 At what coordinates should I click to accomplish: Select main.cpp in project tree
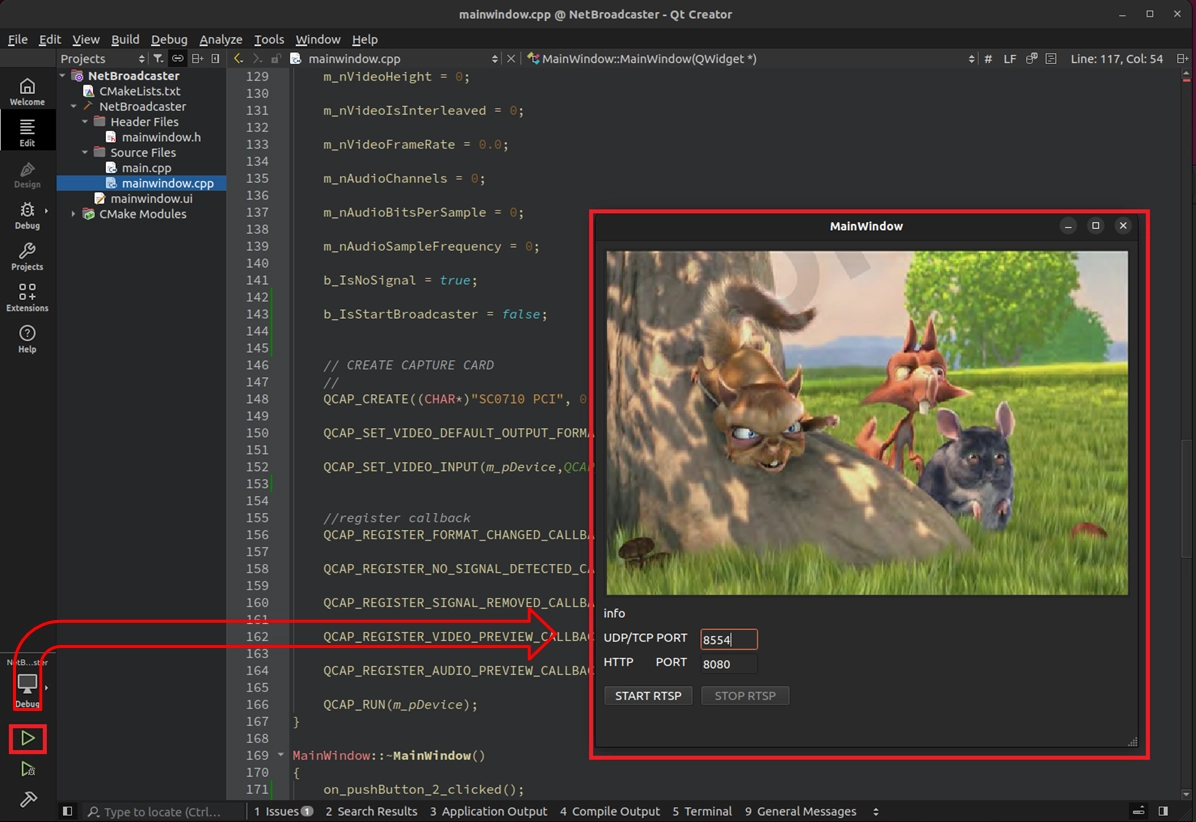146,168
